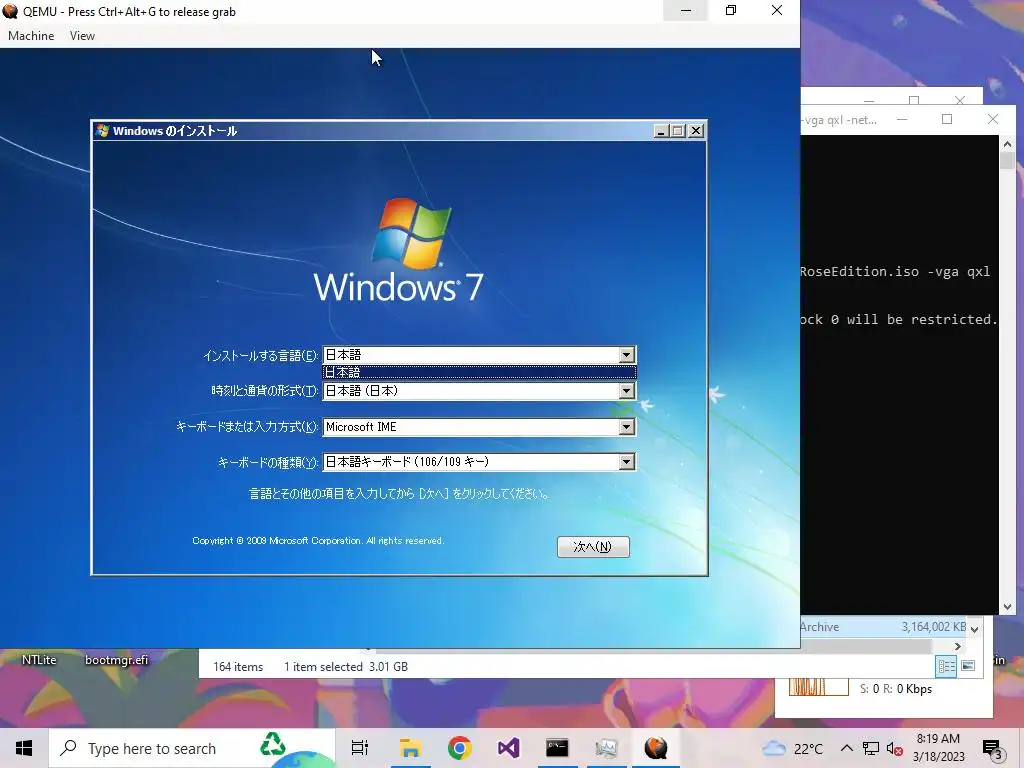Click the 22°C temperature reading
The image size is (1024, 768).
[808, 749]
